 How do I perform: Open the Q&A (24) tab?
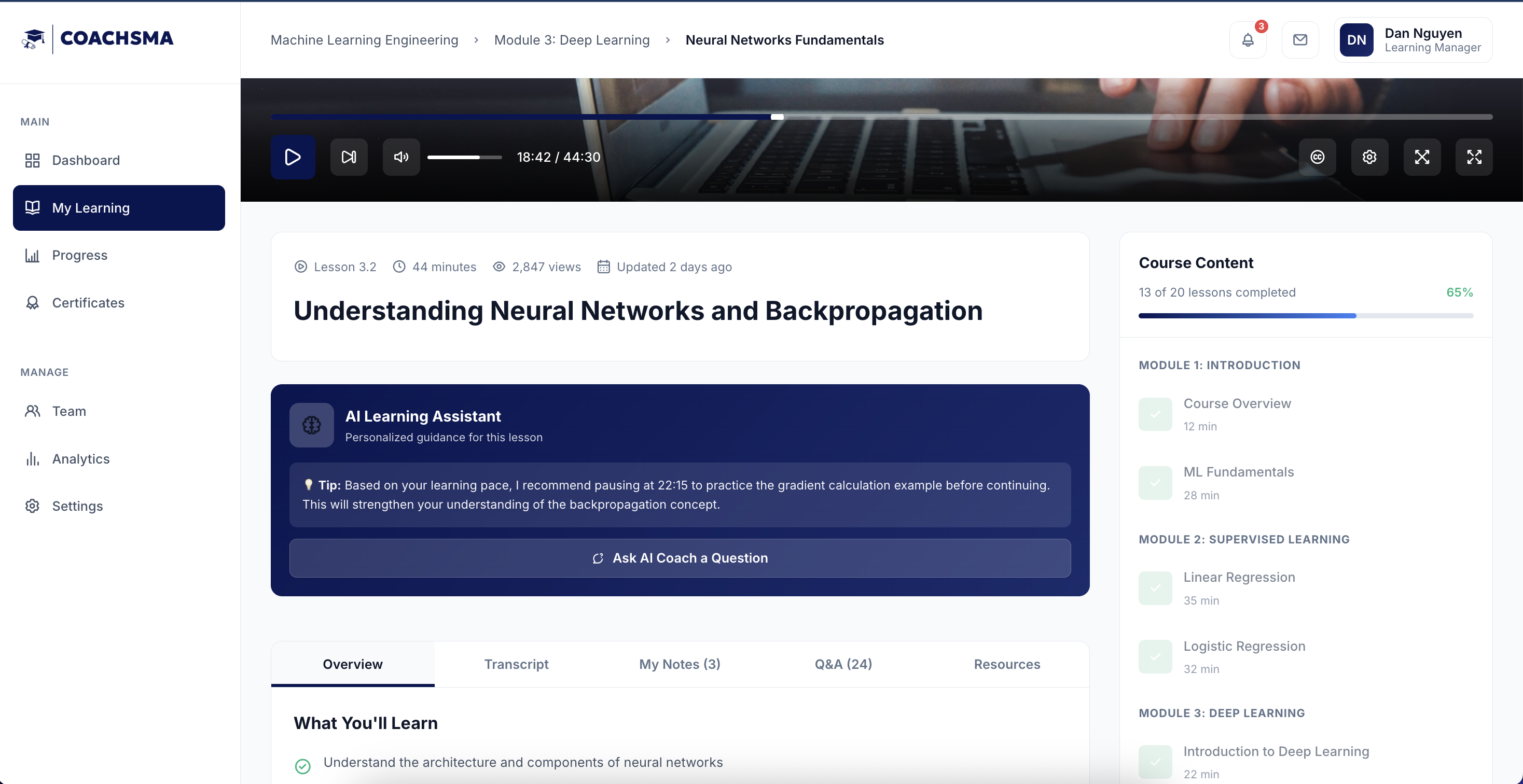point(843,664)
